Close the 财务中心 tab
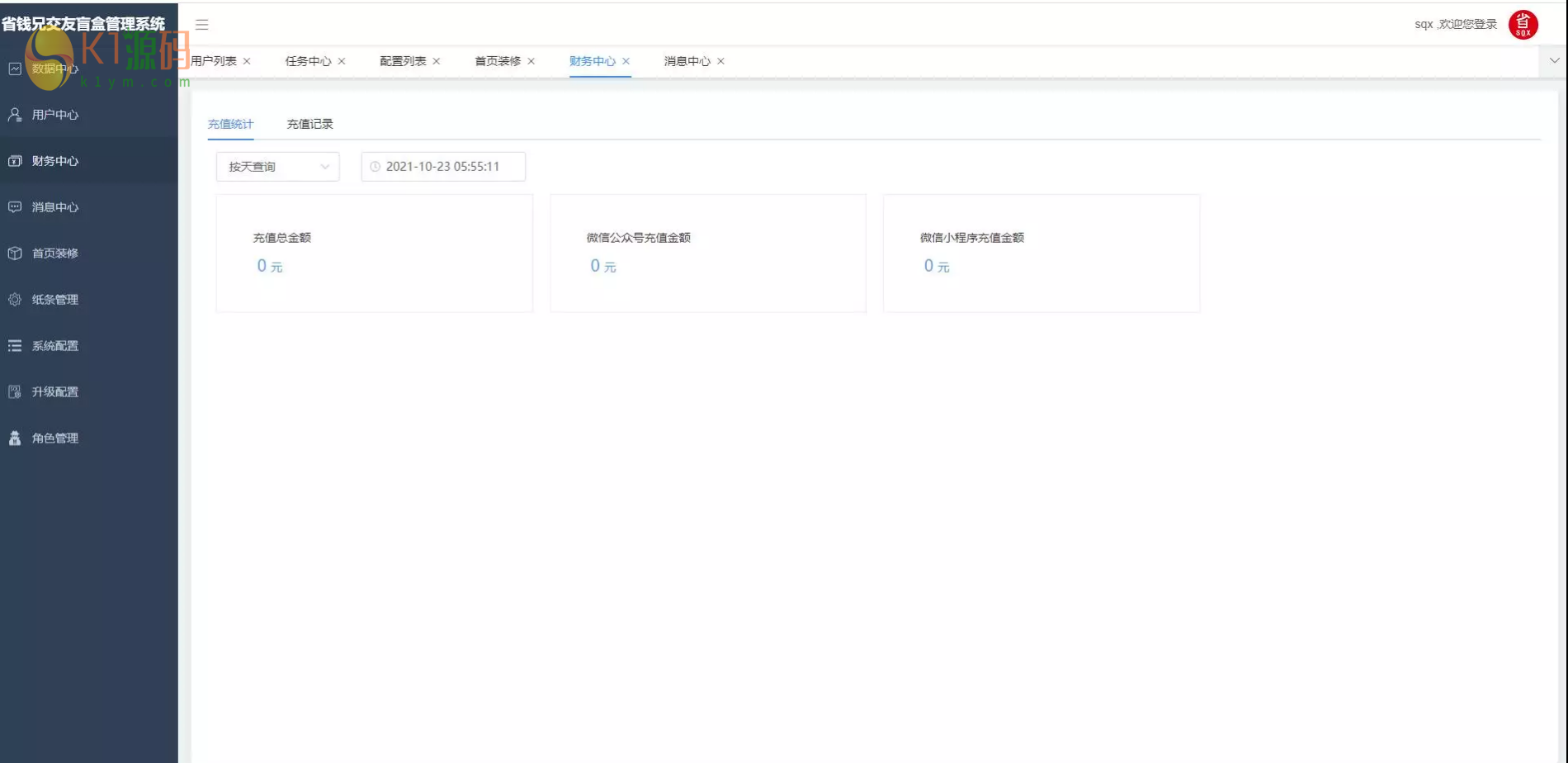 click(626, 61)
